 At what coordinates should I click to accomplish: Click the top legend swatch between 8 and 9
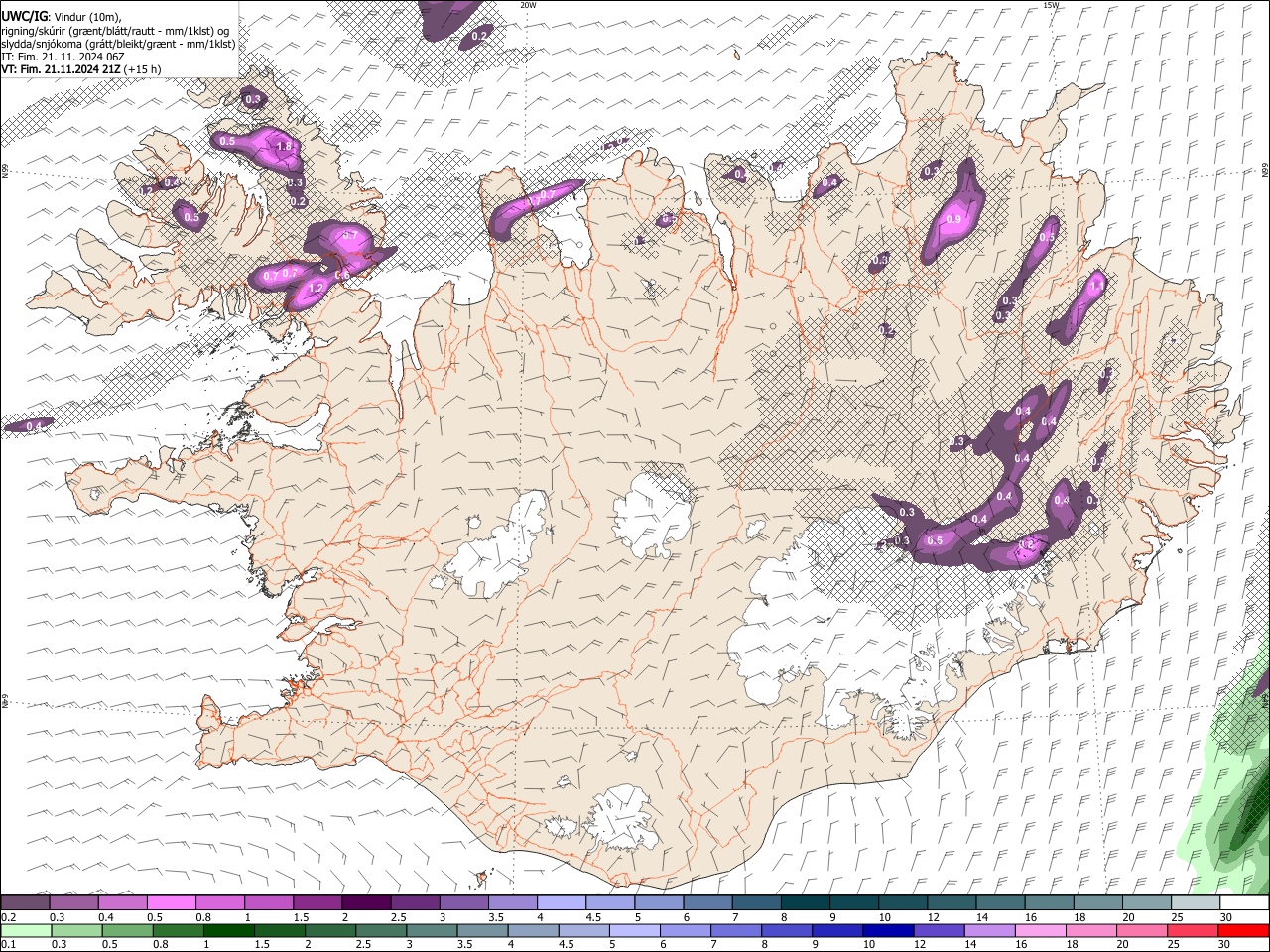pos(806,903)
